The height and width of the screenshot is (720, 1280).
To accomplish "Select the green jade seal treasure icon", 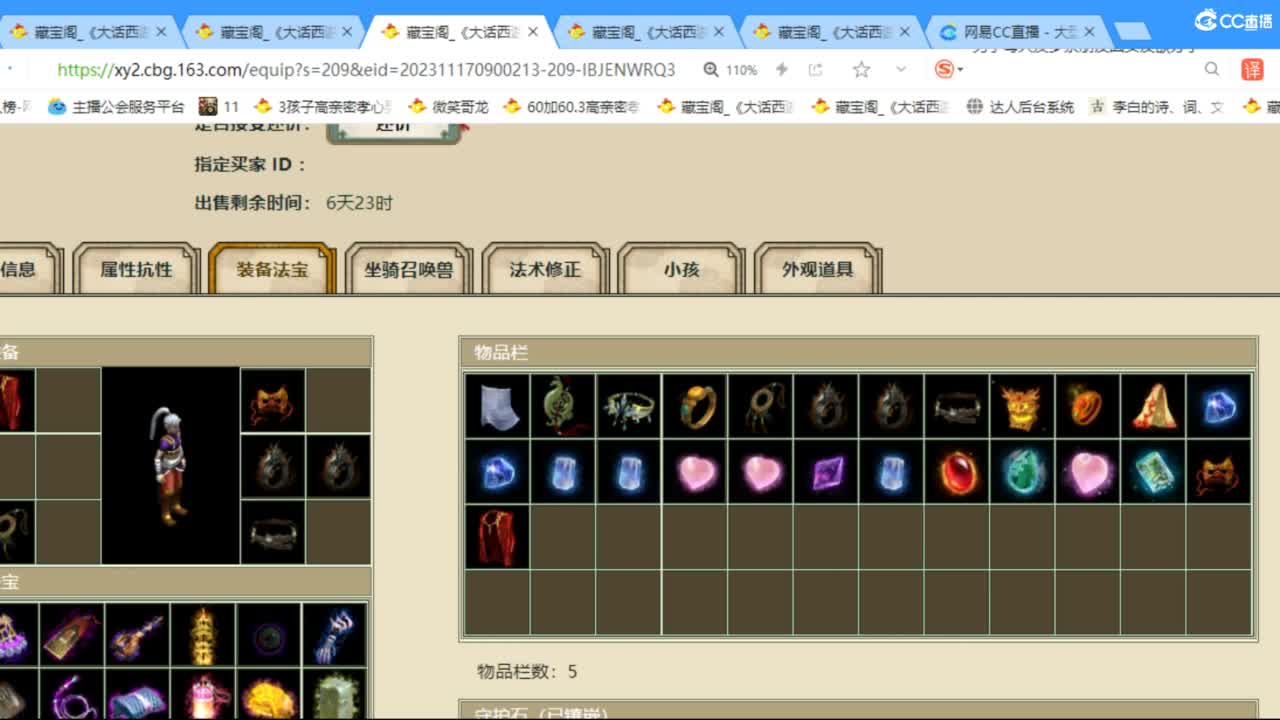I will pyautogui.click(x=335, y=694).
